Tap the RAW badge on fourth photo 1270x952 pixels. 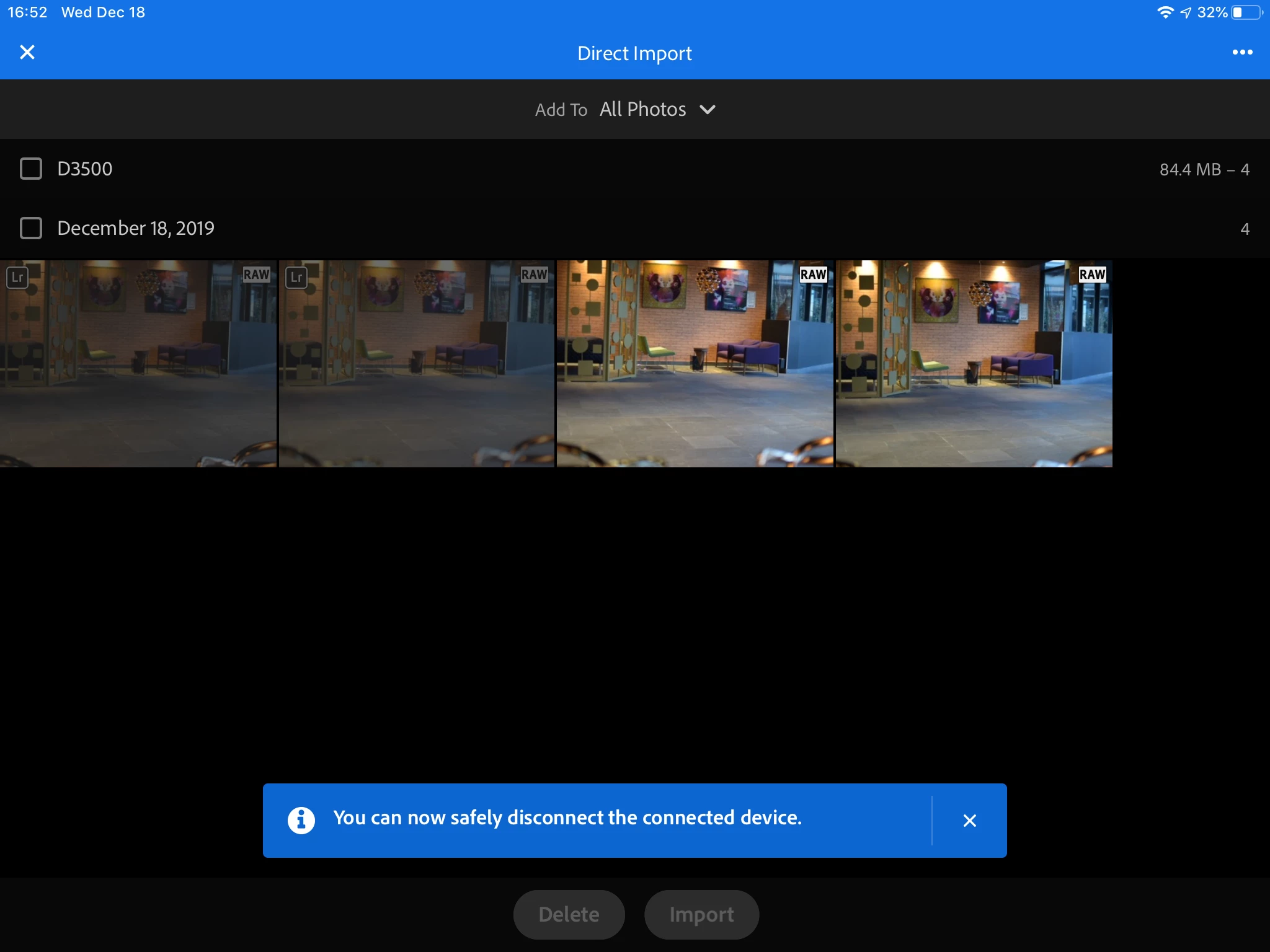coord(1092,275)
